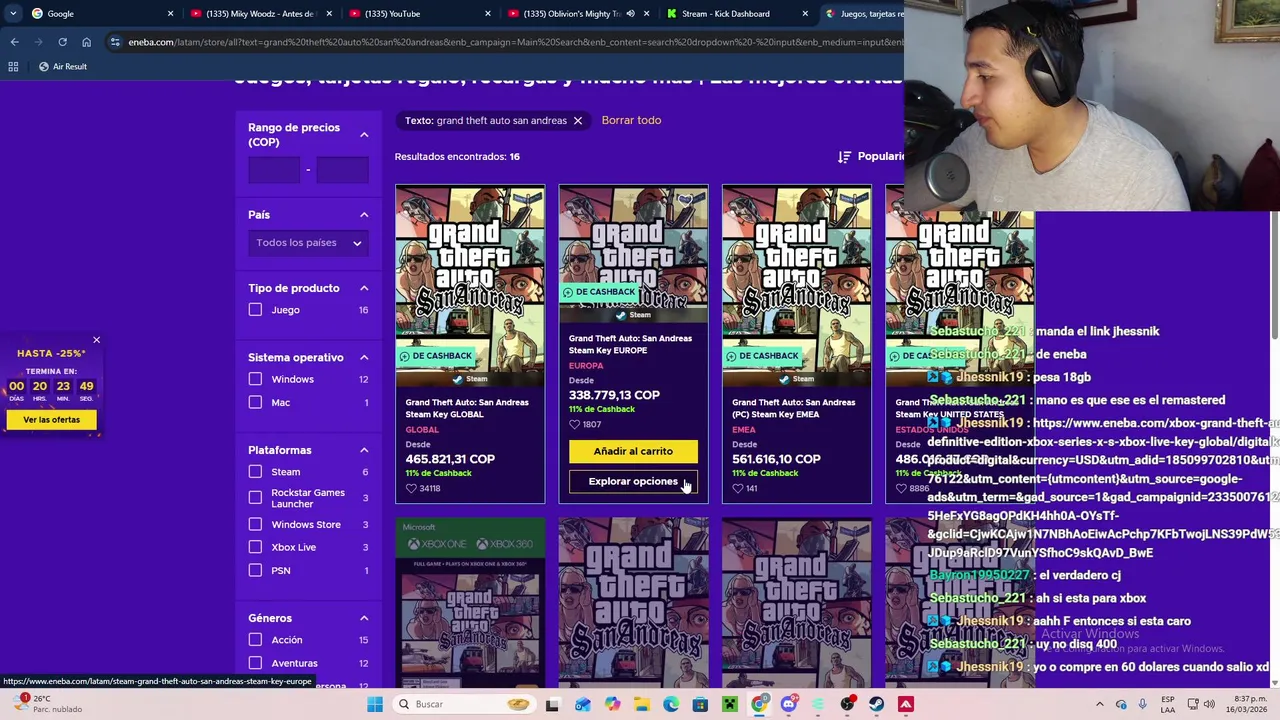Click Borrar todo to clear filters

coord(631,120)
